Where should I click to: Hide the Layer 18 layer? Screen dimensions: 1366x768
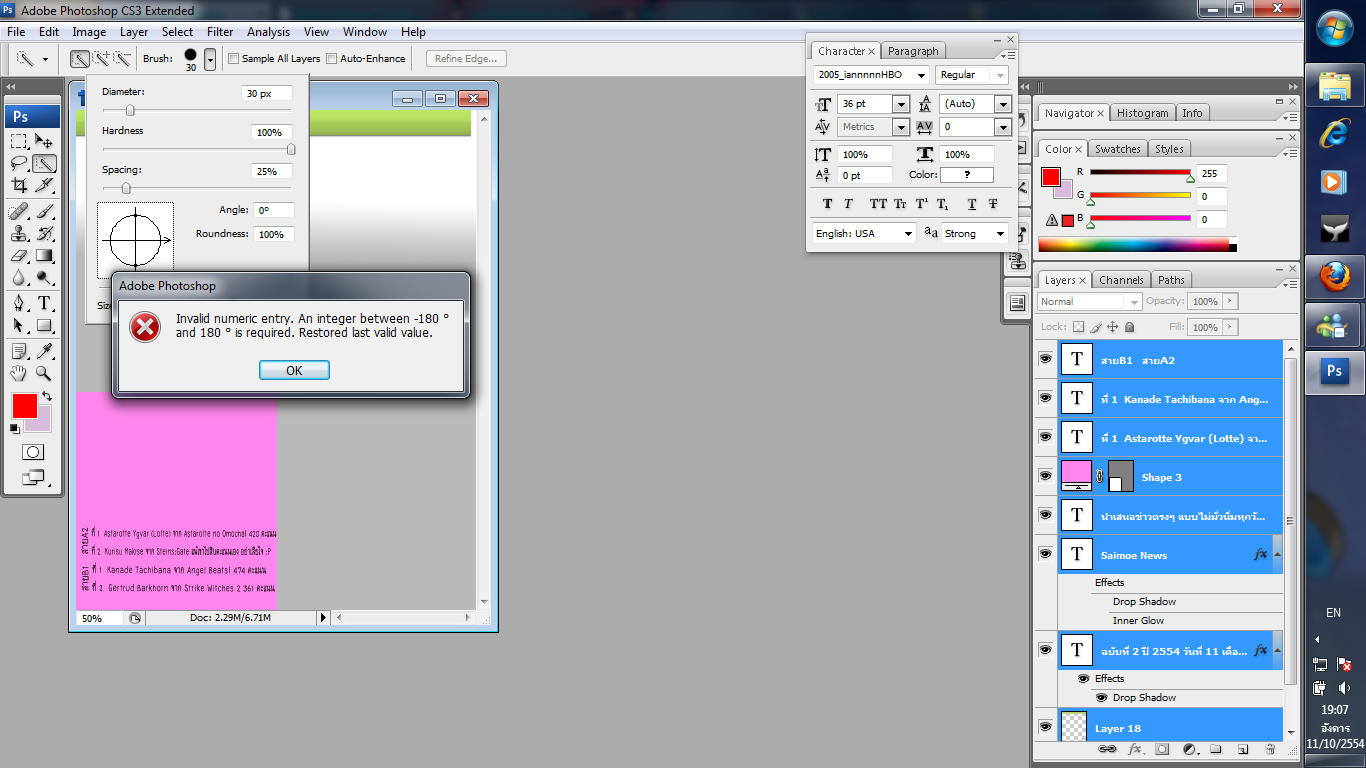pyautogui.click(x=1045, y=727)
